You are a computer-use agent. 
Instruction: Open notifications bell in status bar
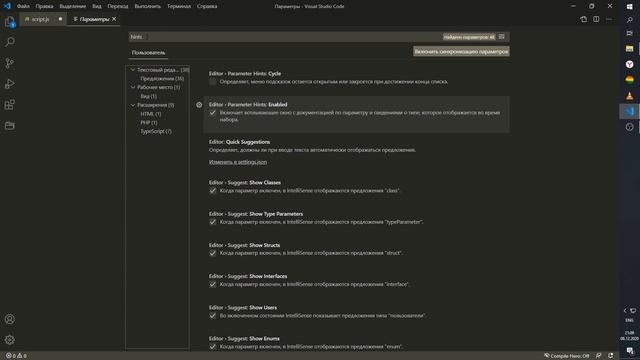click(611, 356)
